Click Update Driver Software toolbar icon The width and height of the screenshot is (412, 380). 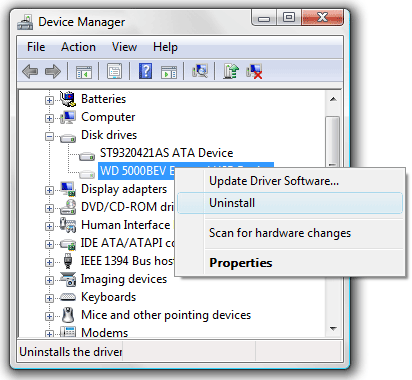pos(231,71)
